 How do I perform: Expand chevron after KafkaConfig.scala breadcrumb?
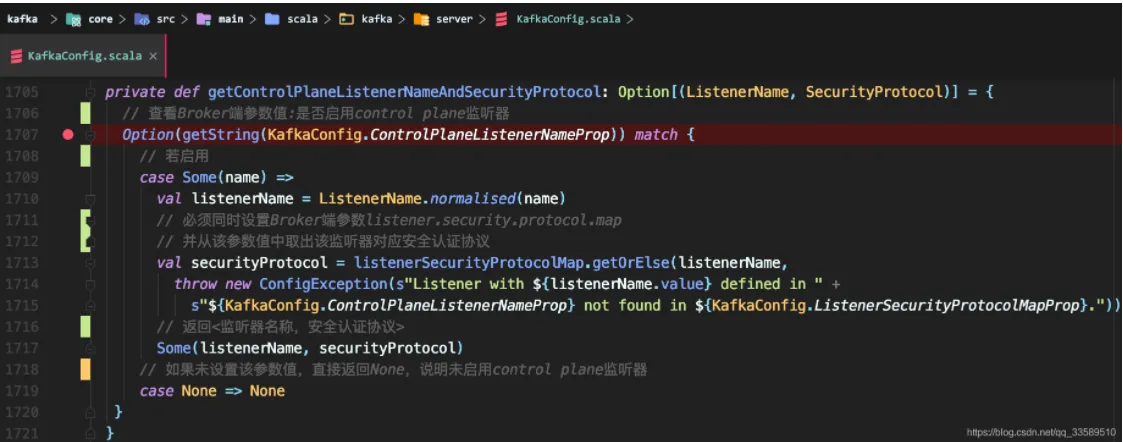pos(630,19)
